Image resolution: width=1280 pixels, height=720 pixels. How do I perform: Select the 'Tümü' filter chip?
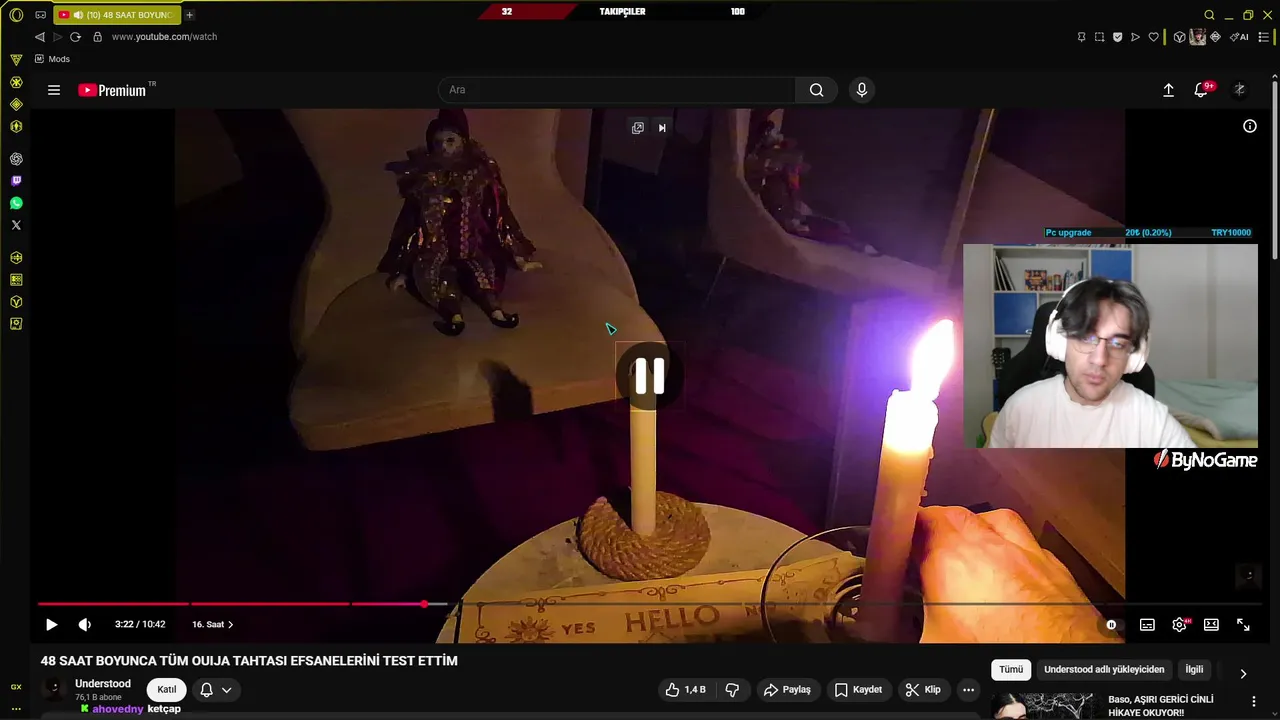click(1011, 669)
